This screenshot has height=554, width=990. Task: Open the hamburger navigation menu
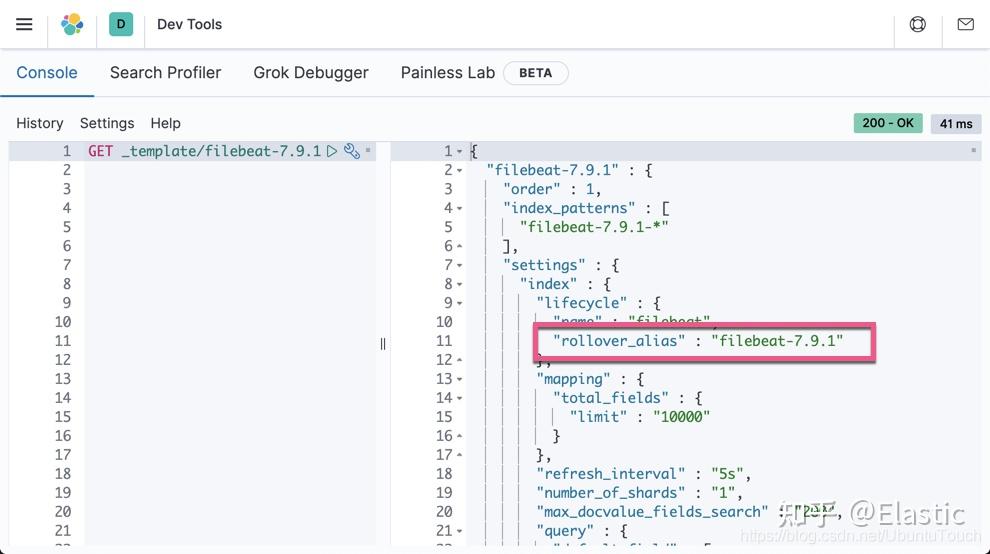click(x=24, y=25)
